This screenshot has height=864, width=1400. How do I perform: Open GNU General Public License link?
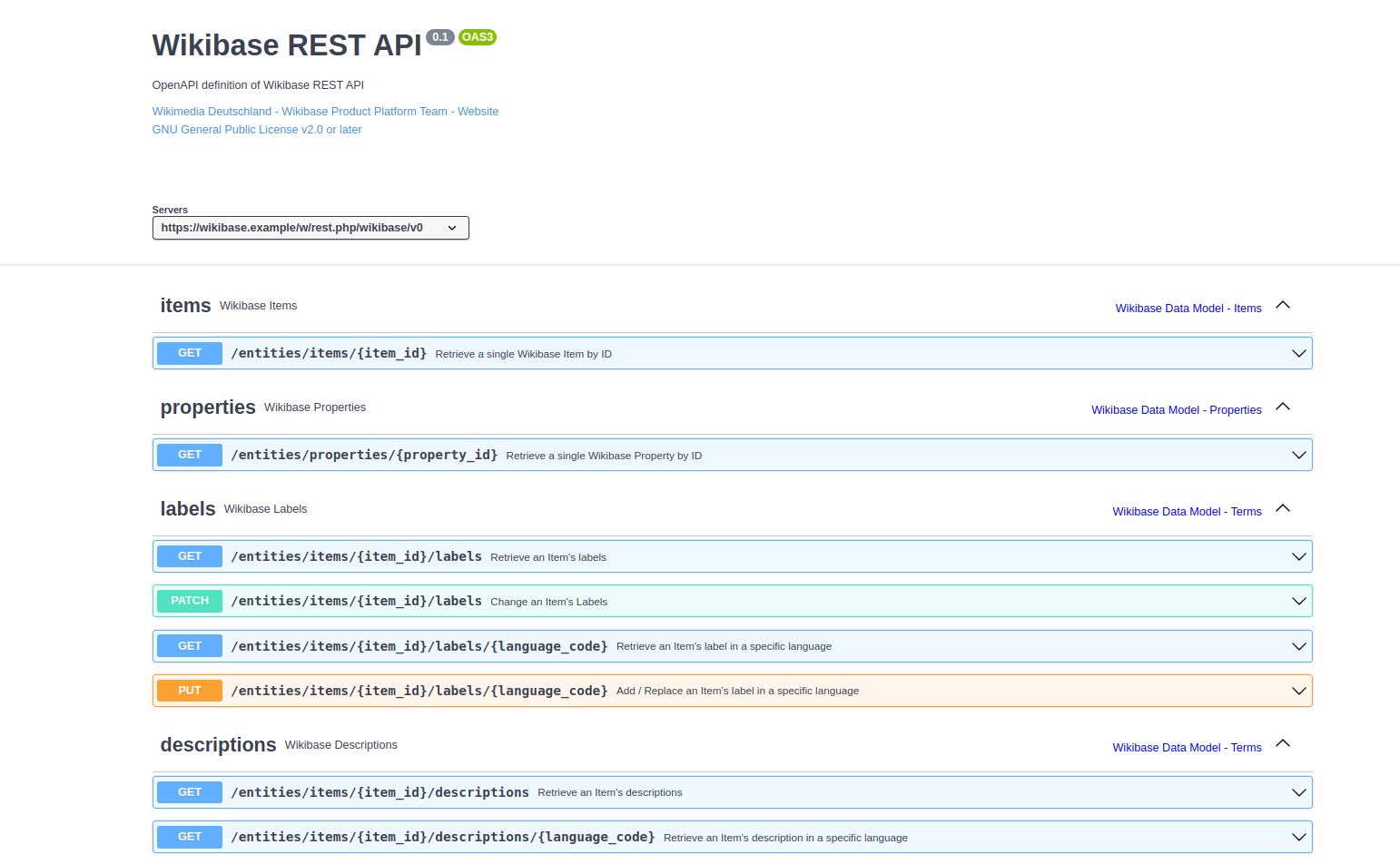(257, 130)
